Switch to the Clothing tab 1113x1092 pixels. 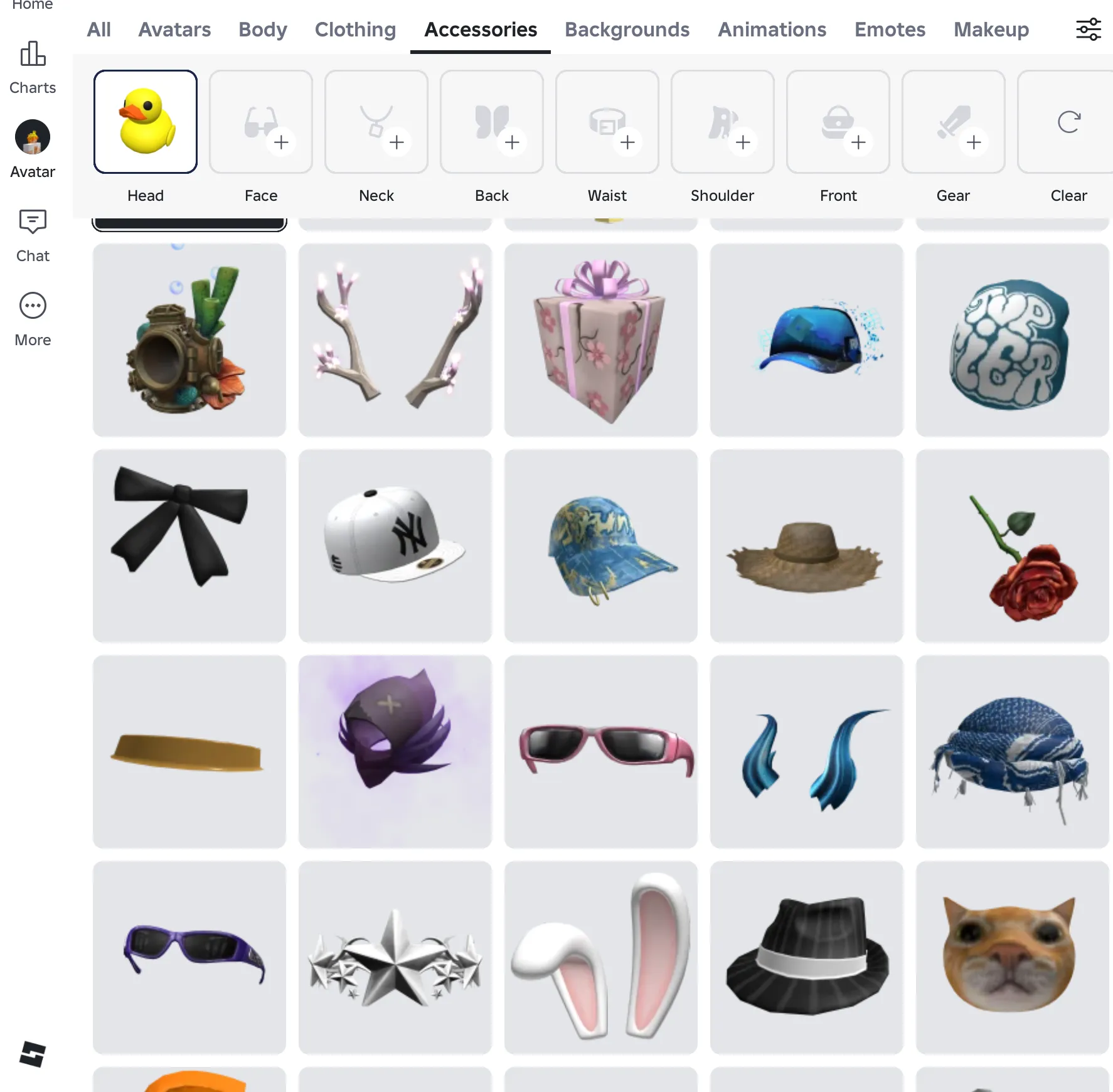[x=355, y=29]
